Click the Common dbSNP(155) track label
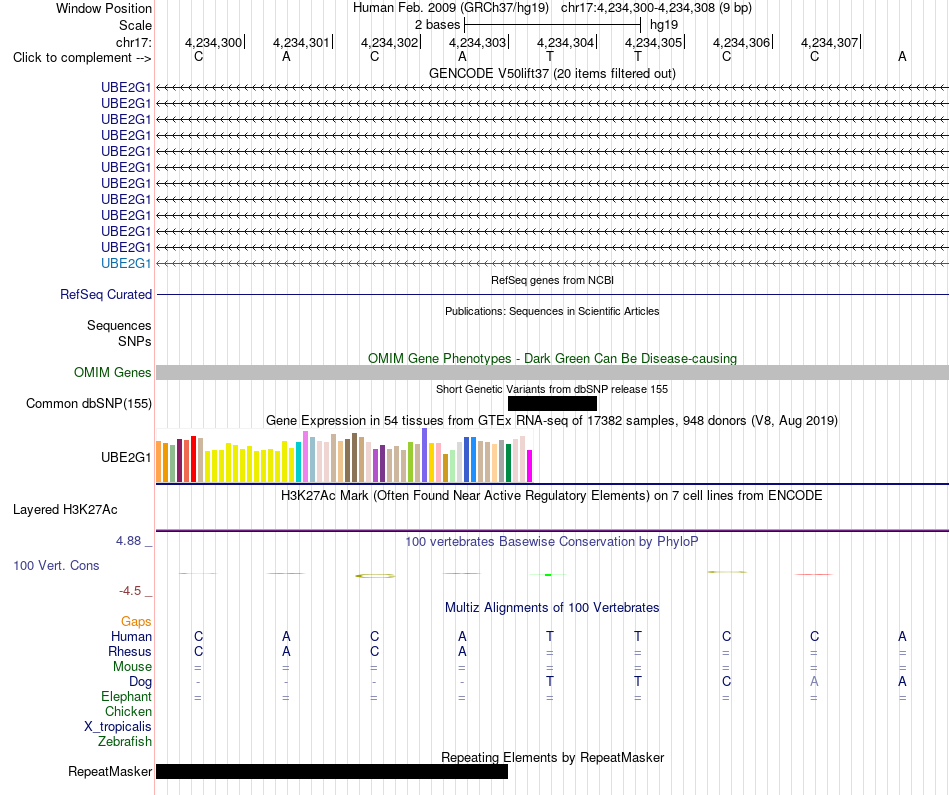 tap(88, 404)
